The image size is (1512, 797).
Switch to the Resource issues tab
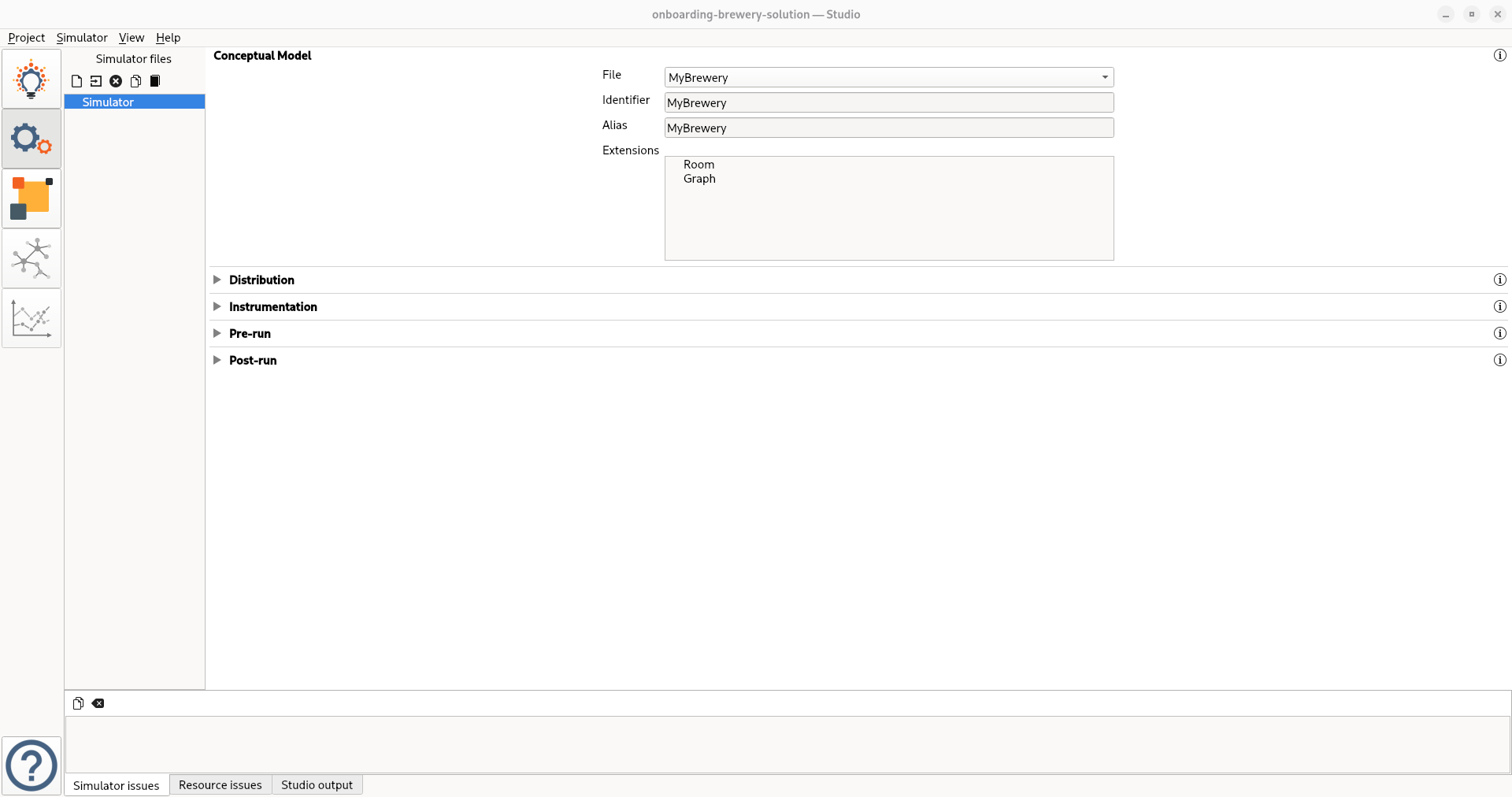pos(220,785)
